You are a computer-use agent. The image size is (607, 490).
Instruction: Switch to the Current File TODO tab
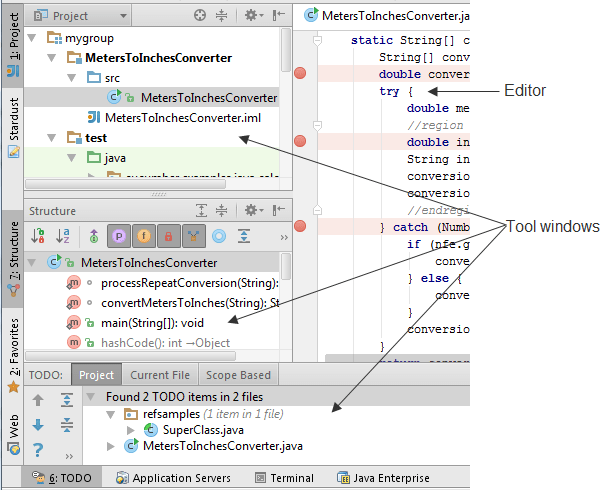pos(160,375)
